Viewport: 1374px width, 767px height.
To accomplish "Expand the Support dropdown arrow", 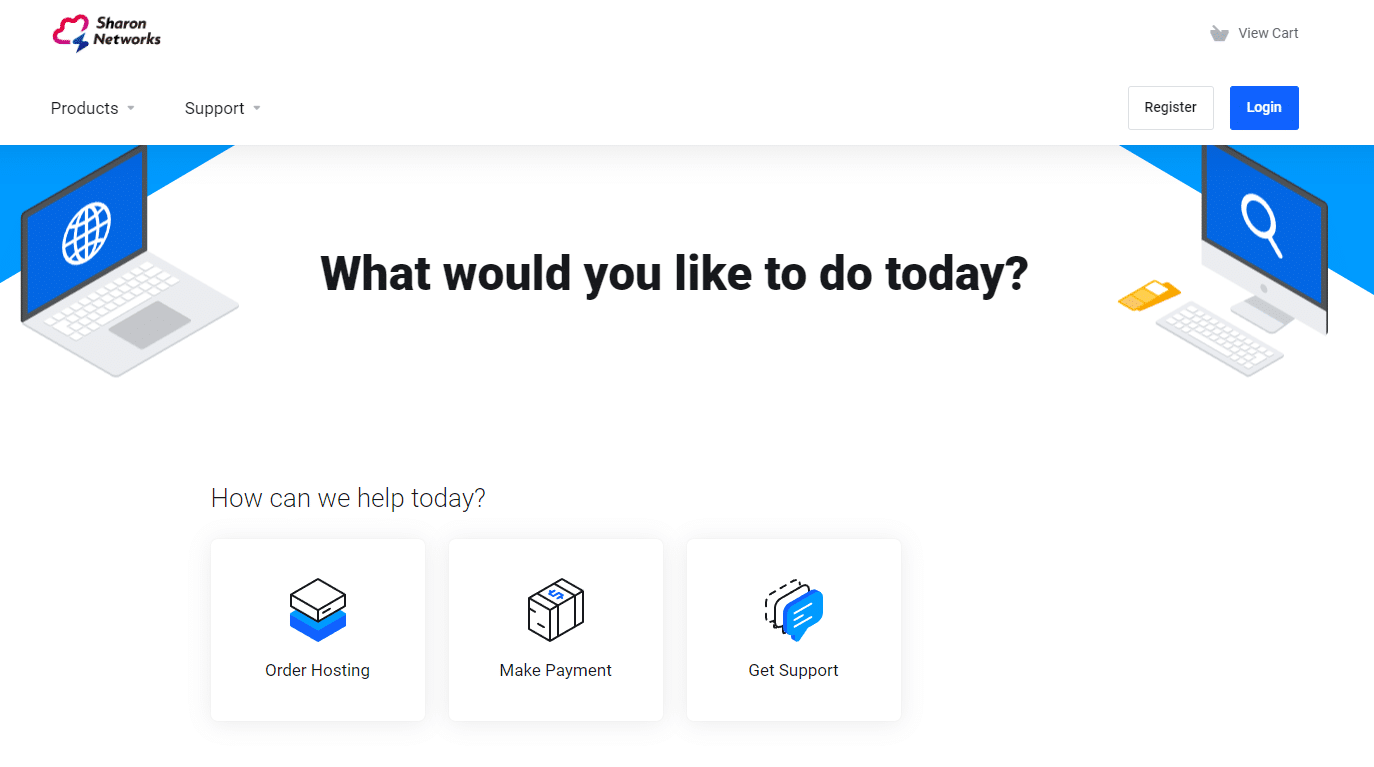I will pyautogui.click(x=257, y=108).
